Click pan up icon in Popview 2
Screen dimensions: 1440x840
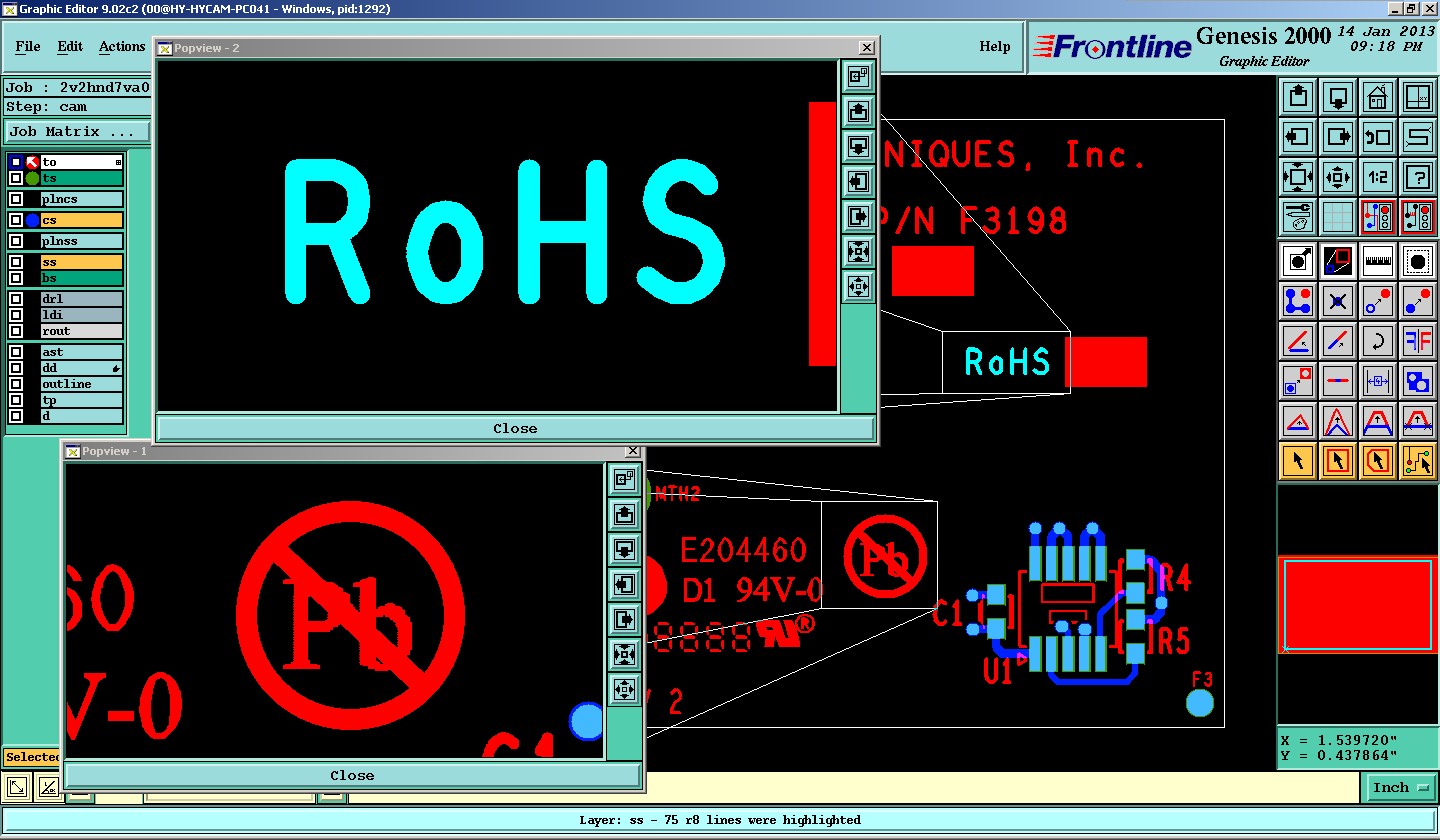click(858, 112)
